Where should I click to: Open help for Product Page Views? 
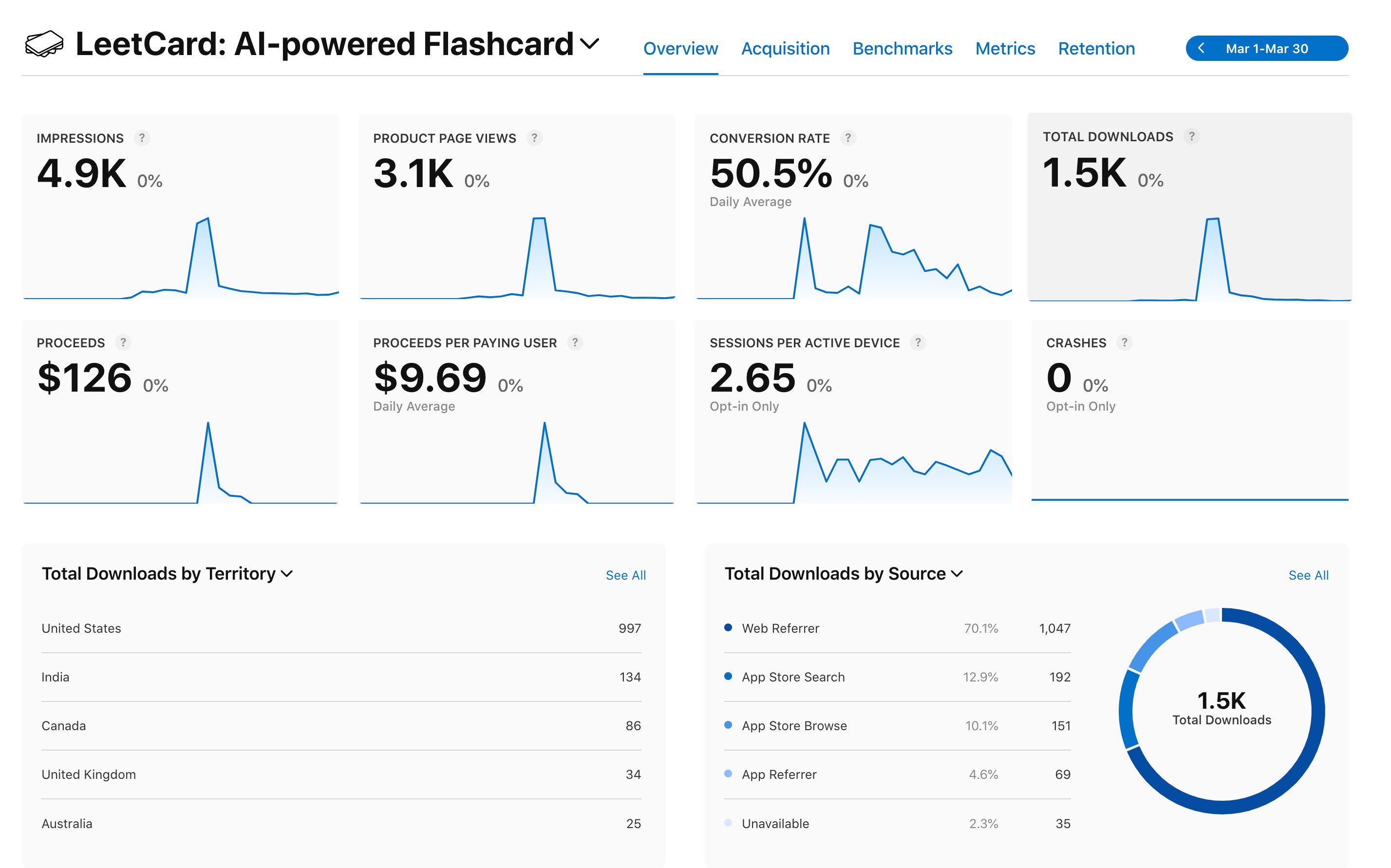pyautogui.click(x=534, y=138)
